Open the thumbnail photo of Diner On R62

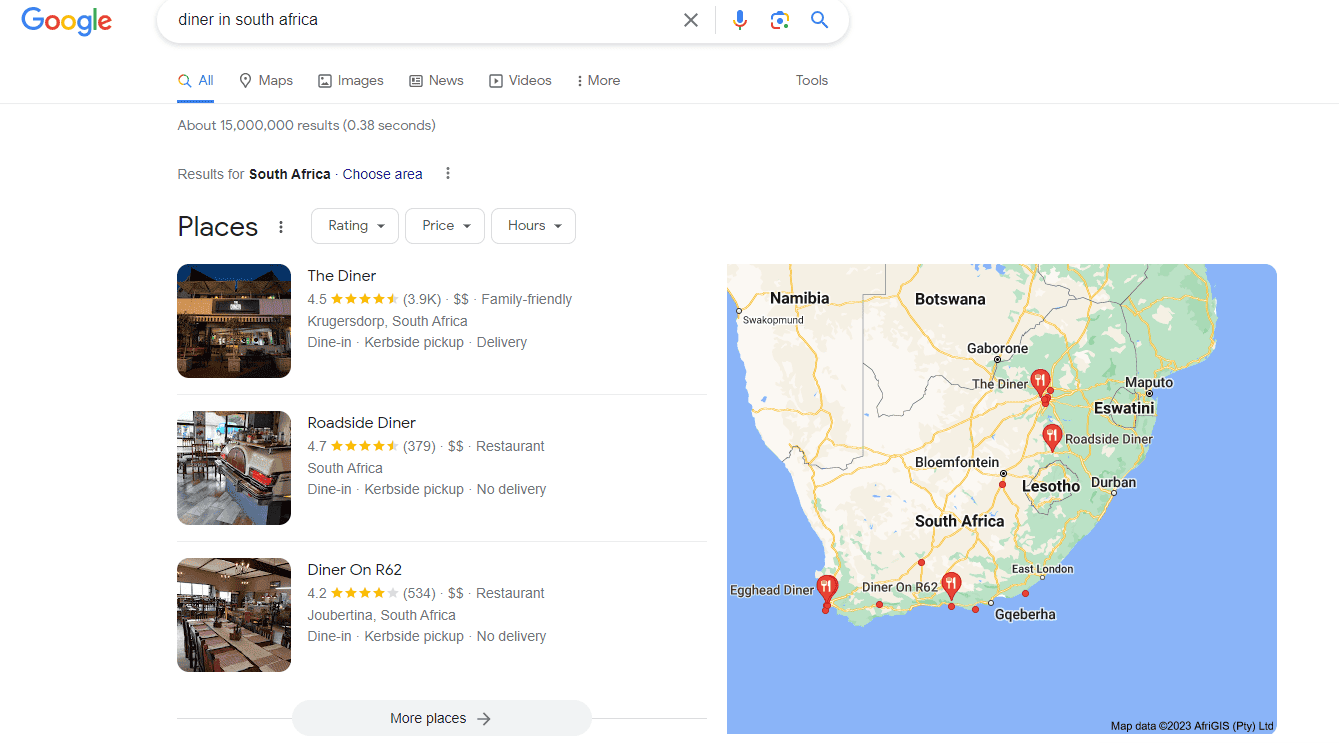coord(233,614)
